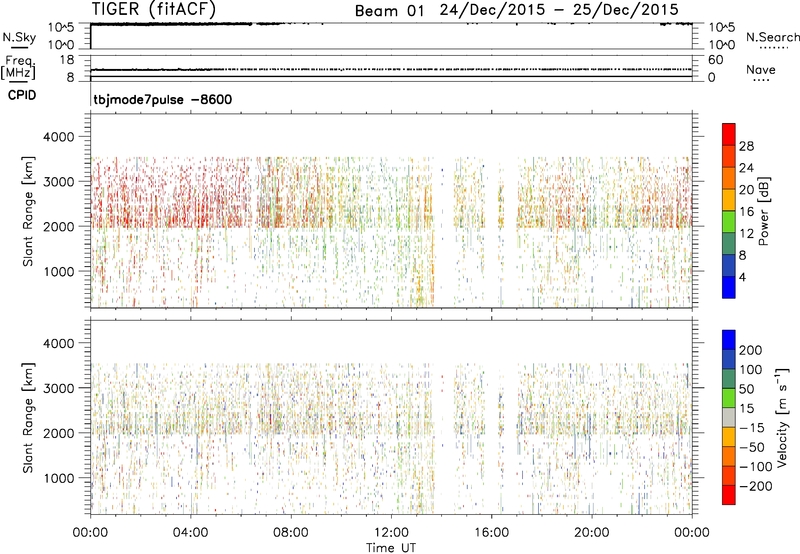
Task: Pick the bright green Velocity colorbar segment
Action: pyautogui.click(x=729, y=398)
